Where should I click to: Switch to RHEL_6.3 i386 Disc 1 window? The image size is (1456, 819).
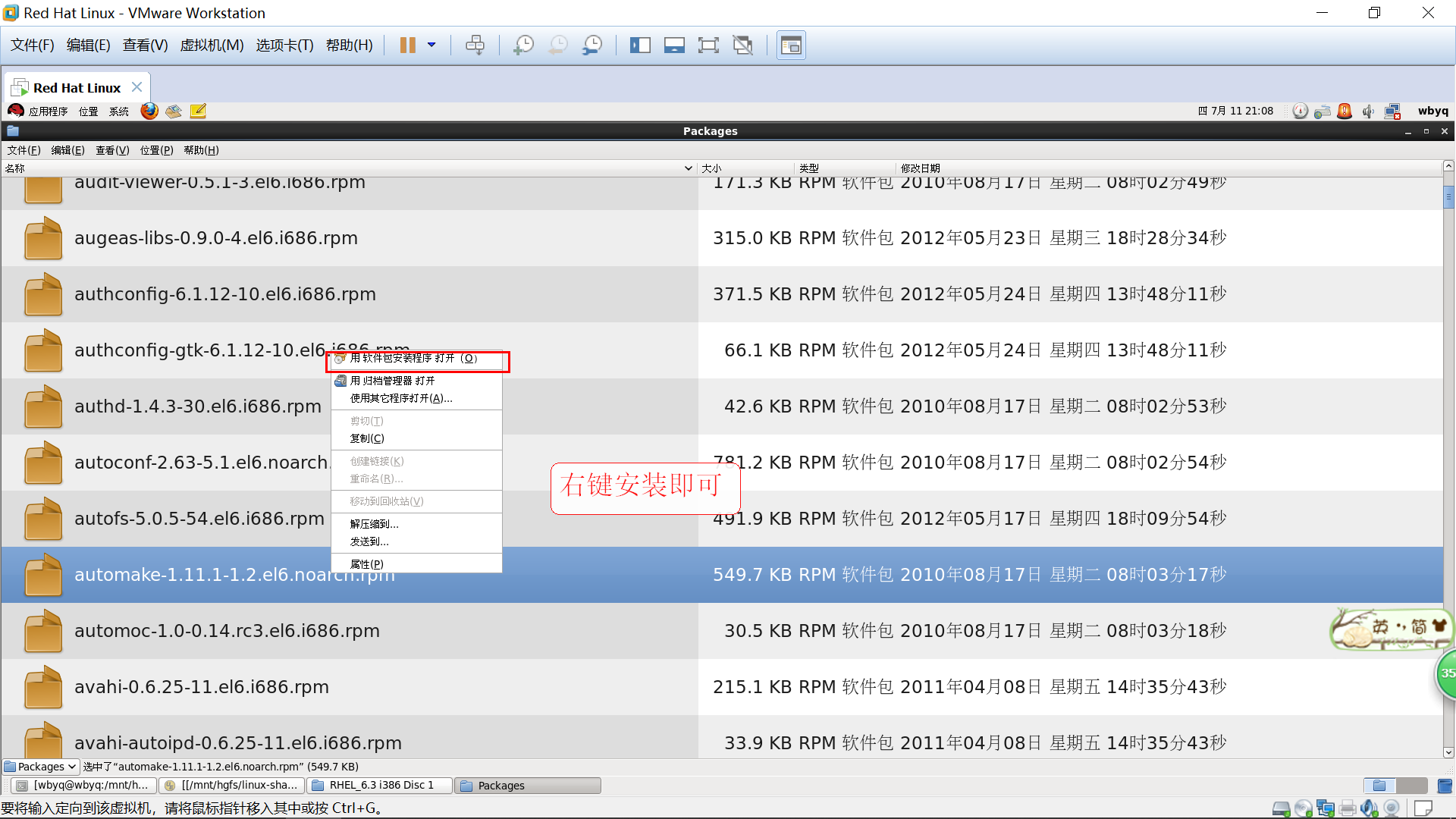(x=380, y=786)
